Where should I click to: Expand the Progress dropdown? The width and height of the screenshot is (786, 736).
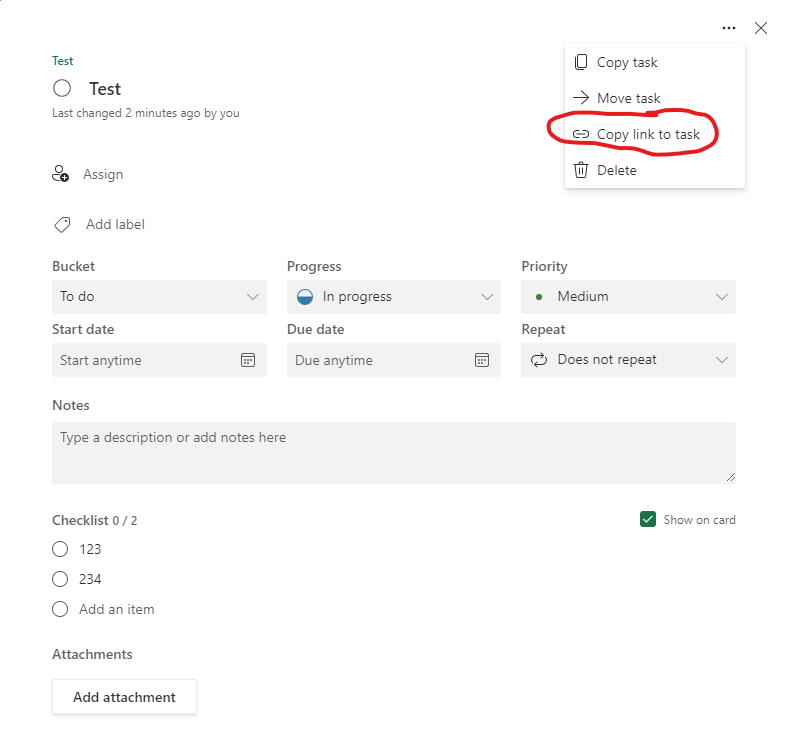pos(394,297)
